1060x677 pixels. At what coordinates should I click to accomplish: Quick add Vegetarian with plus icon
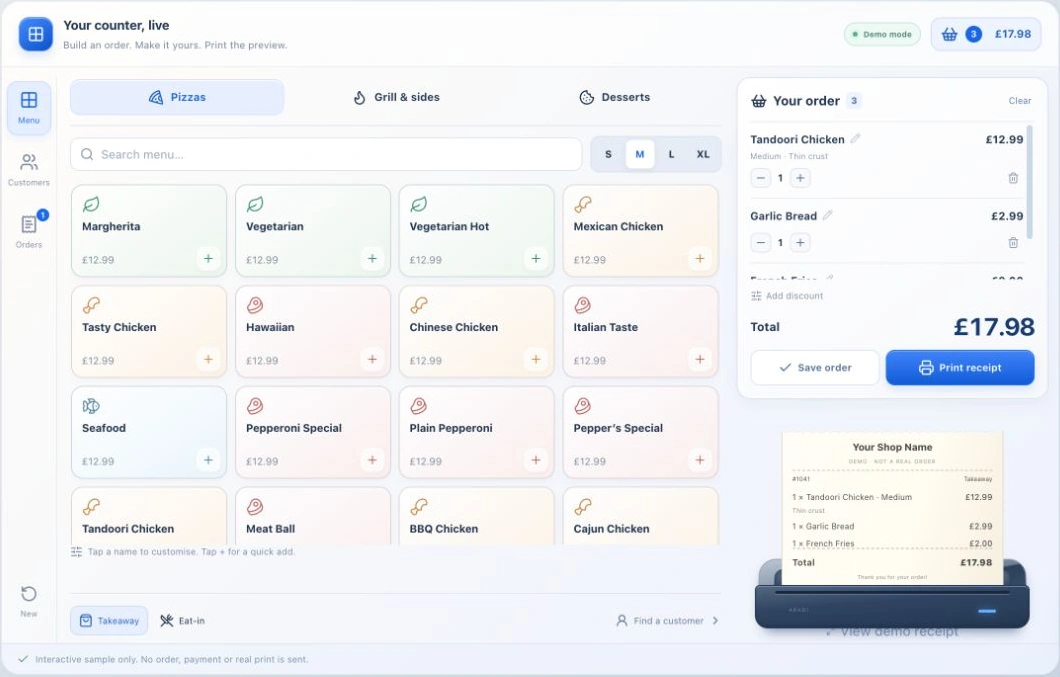tap(372, 258)
